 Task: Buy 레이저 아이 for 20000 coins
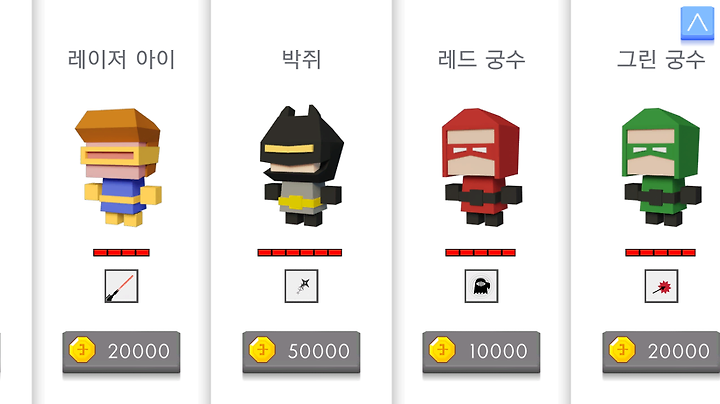pyautogui.click(x=121, y=352)
